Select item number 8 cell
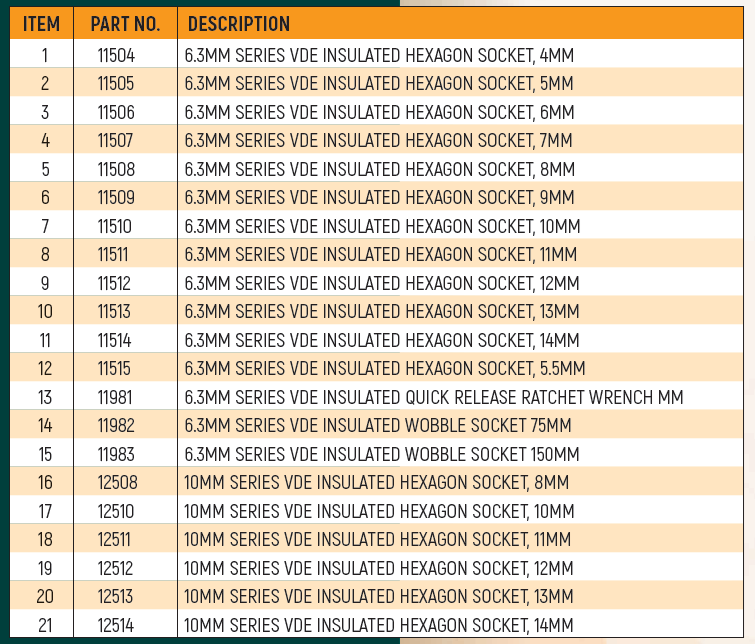Screen dimensions: 755x644 point(45,255)
